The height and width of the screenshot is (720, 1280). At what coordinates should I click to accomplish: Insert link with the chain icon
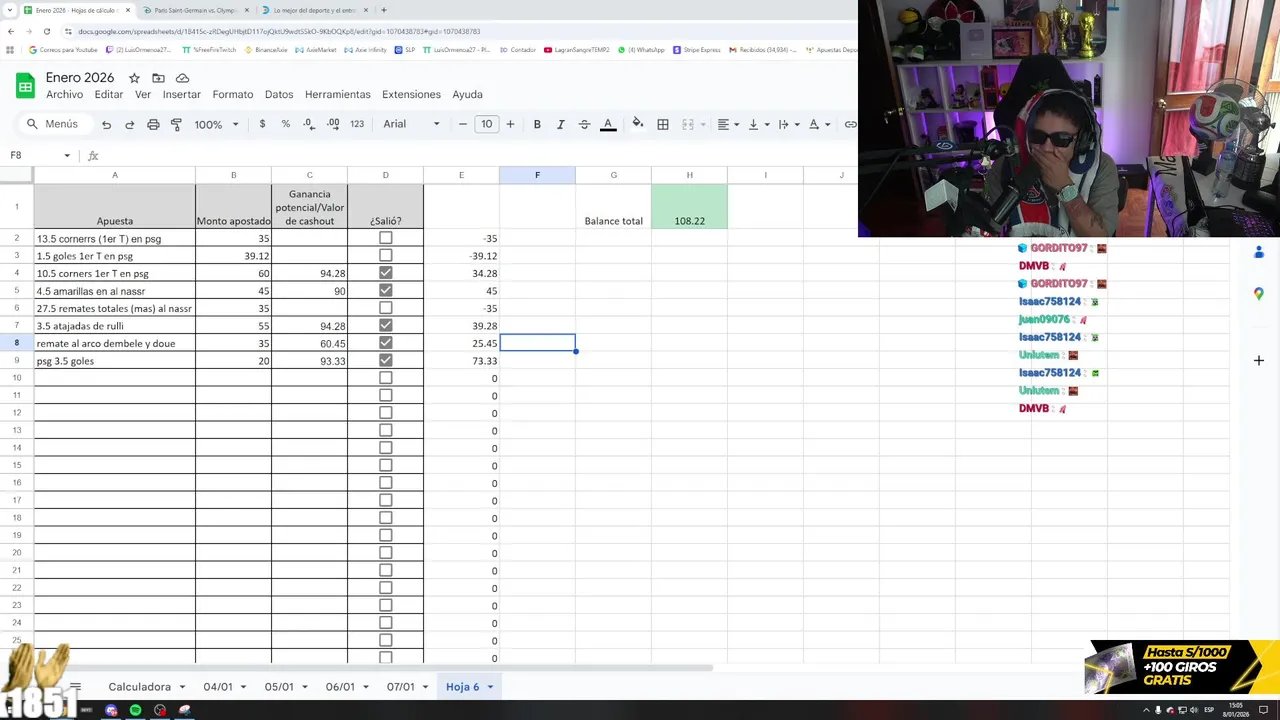(x=850, y=124)
